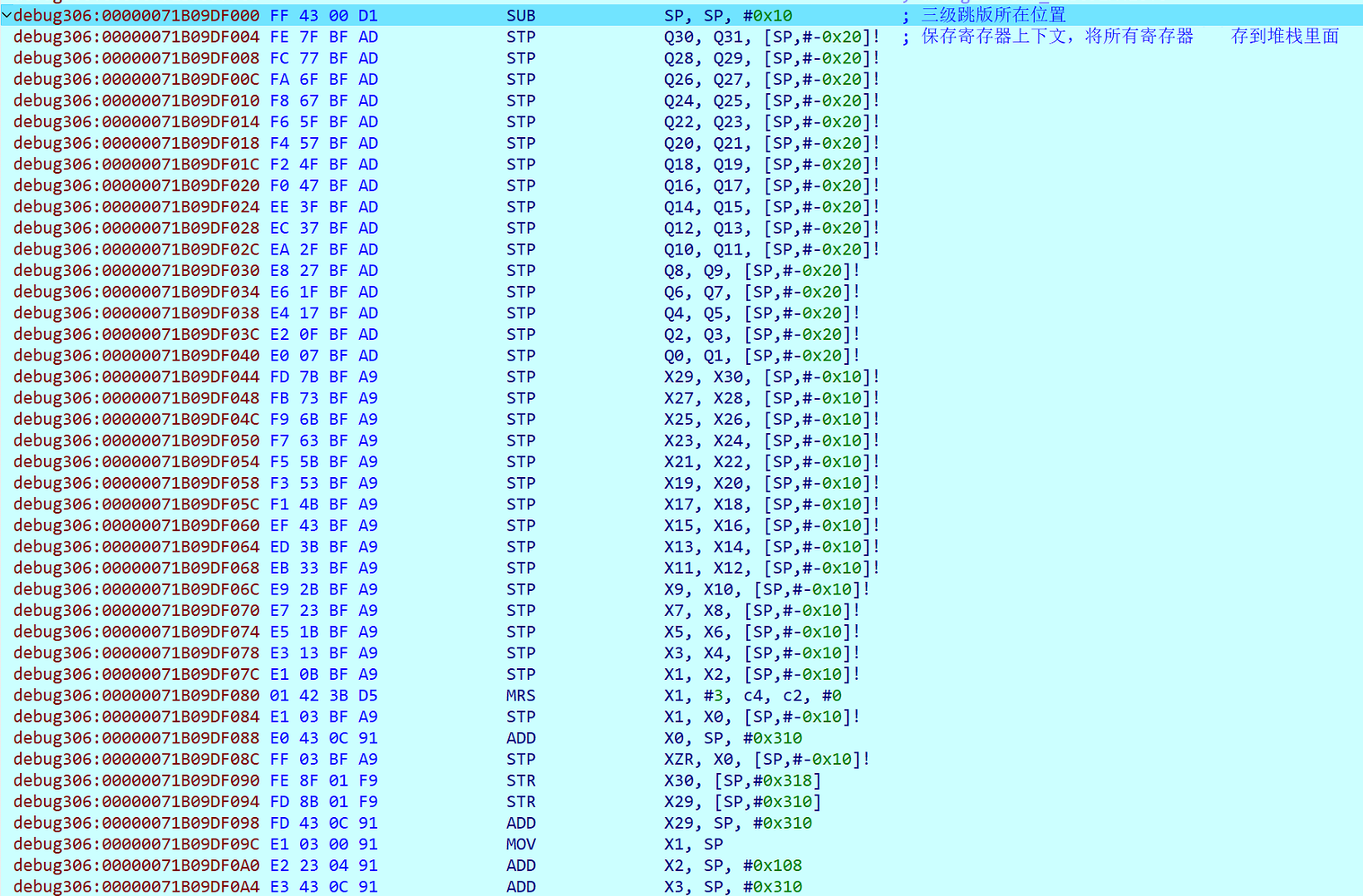Select the XZR, X0 operand
The width and height of the screenshot is (1363, 896).
pos(703,759)
